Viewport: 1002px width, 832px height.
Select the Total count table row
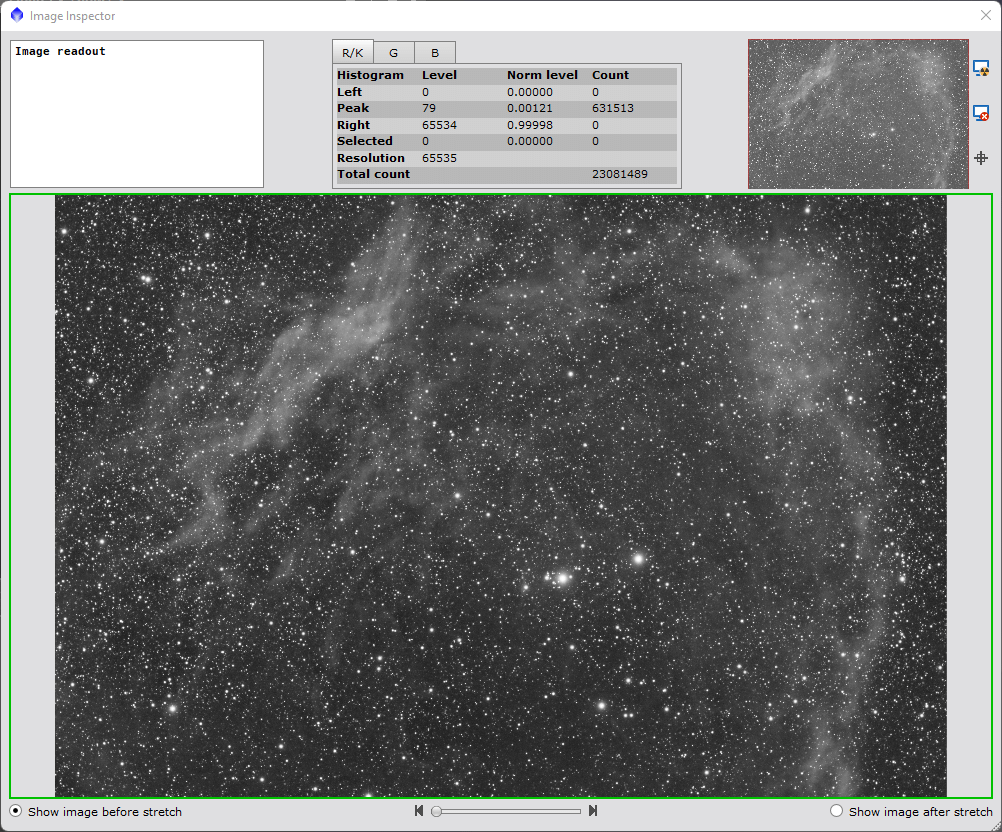click(x=506, y=174)
